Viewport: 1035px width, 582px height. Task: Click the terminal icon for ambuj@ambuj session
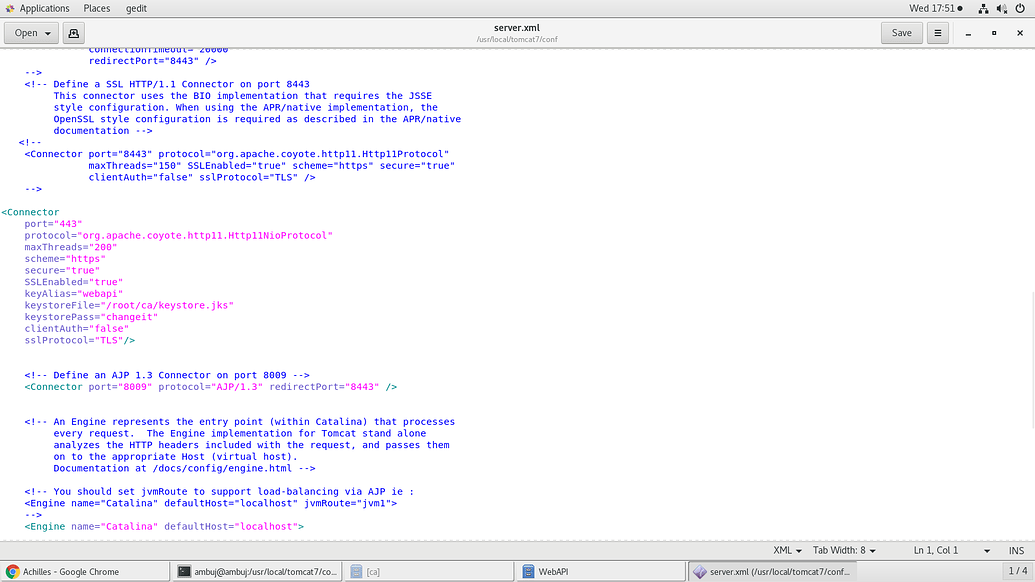click(184, 571)
